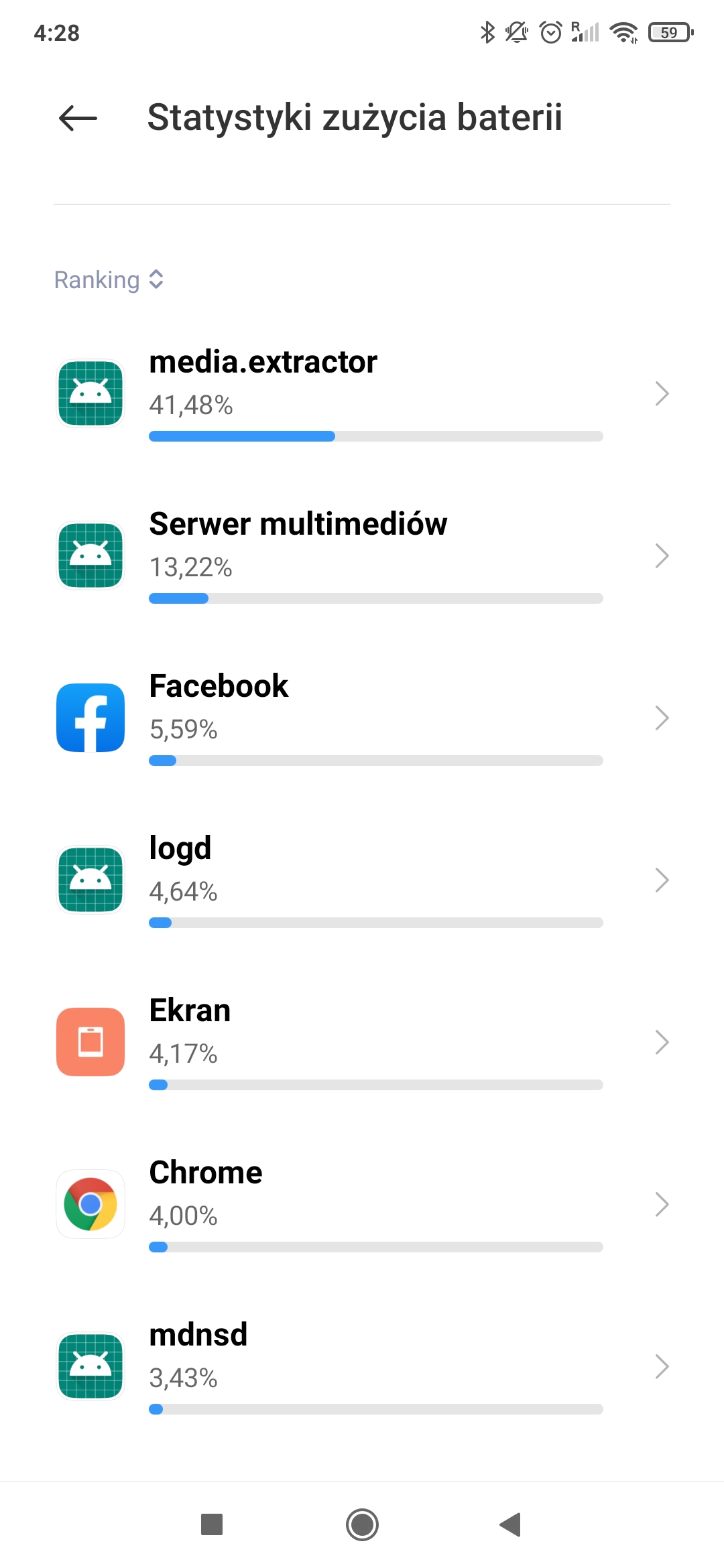Image resolution: width=724 pixels, height=1568 pixels.
Task: Tap the orange Ekran screen icon
Action: [90, 1042]
